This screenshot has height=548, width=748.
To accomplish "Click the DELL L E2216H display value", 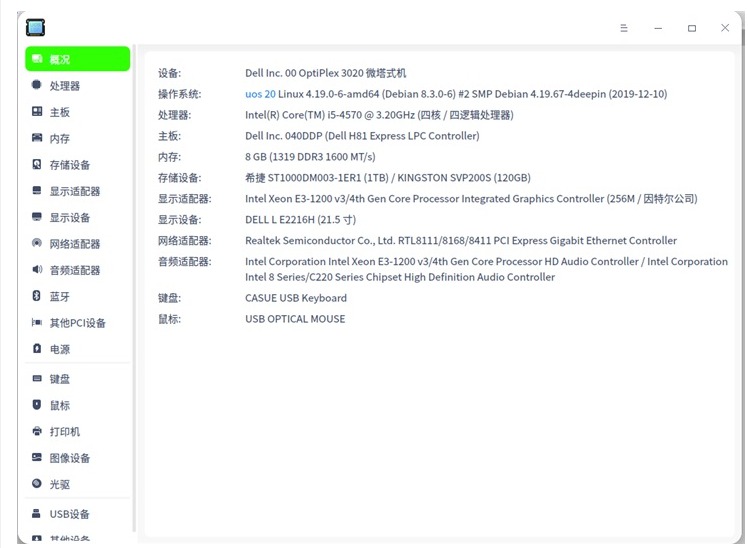I will pos(301,220).
